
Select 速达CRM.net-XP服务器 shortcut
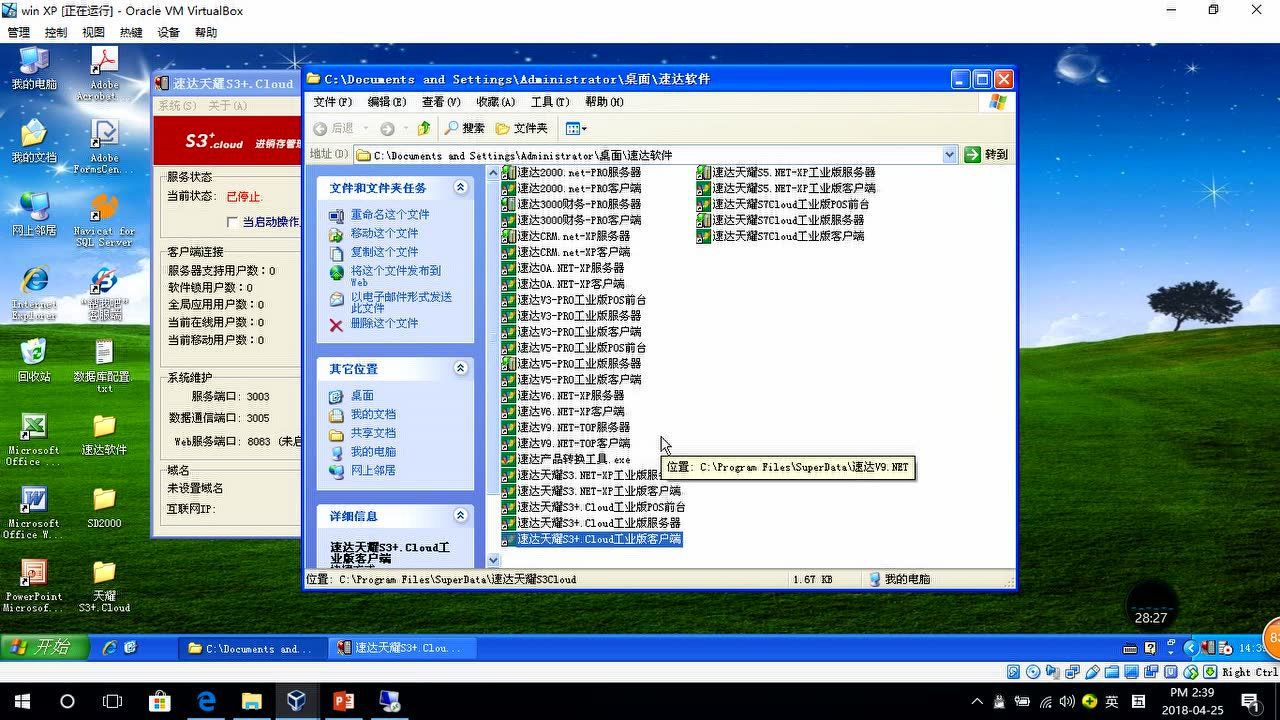coord(566,236)
